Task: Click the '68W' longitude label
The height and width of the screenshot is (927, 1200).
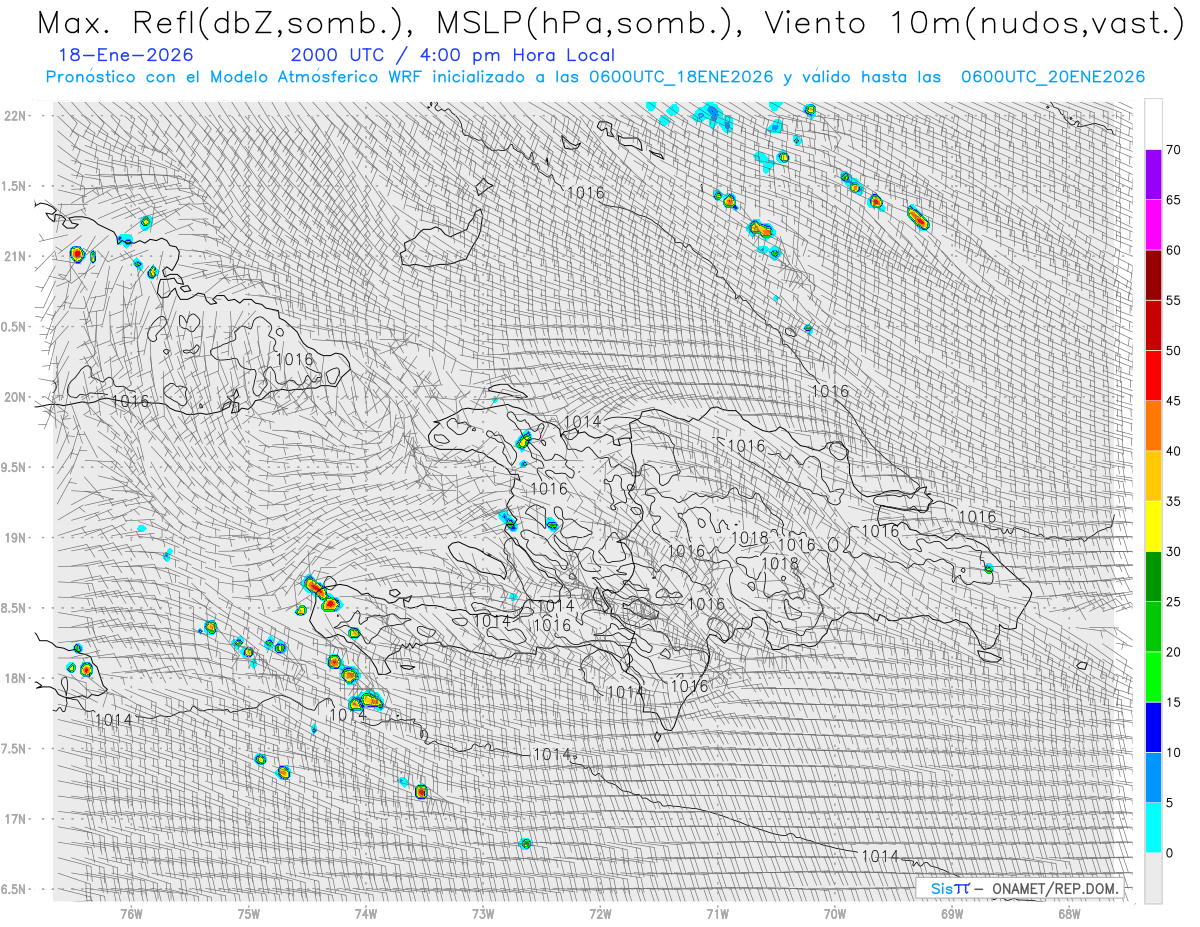Action: (x=1068, y=914)
